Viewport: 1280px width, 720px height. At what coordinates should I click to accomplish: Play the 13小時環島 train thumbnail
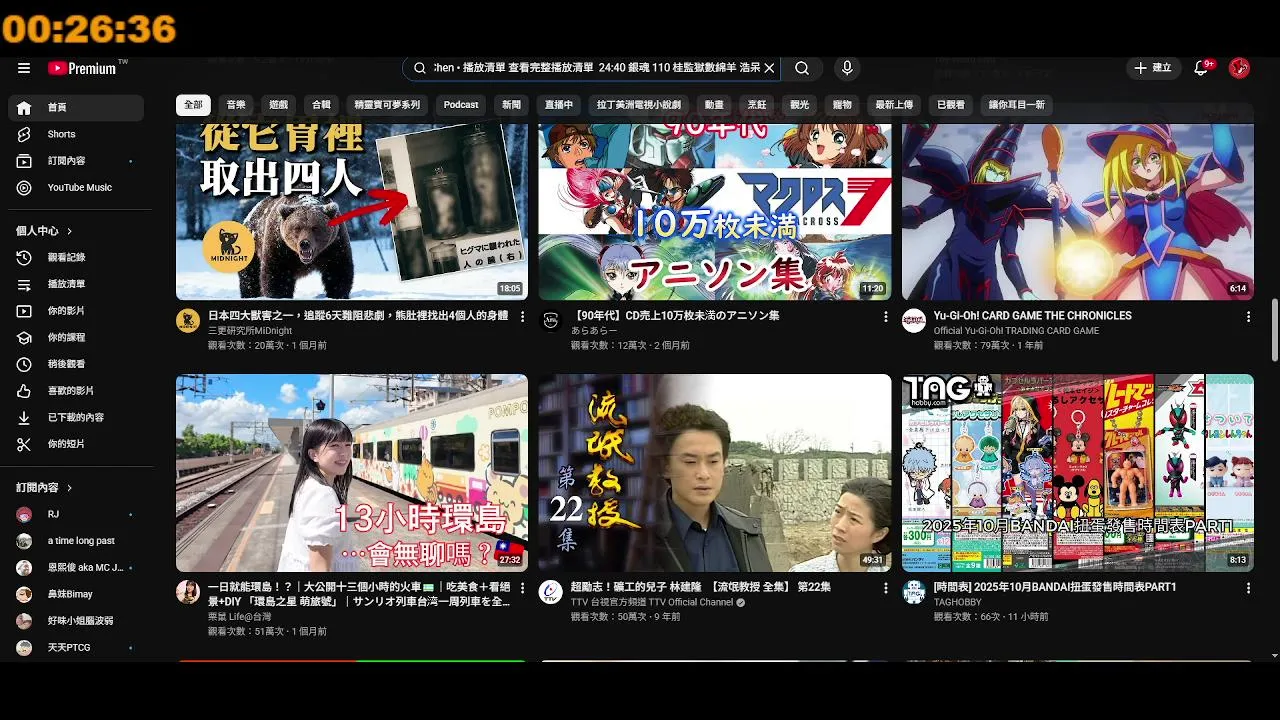(352, 473)
